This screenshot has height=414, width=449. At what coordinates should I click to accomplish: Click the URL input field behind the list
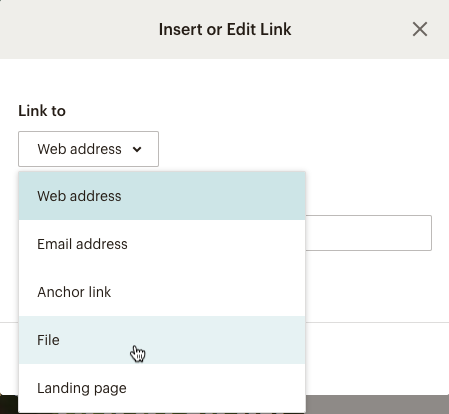[x=368, y=233]
